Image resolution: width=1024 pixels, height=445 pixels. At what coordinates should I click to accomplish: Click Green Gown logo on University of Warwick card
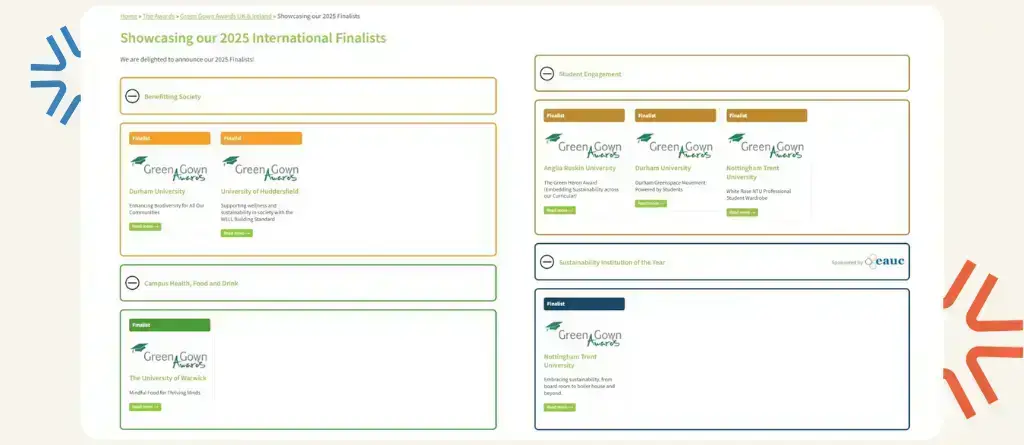click(168, 355)
